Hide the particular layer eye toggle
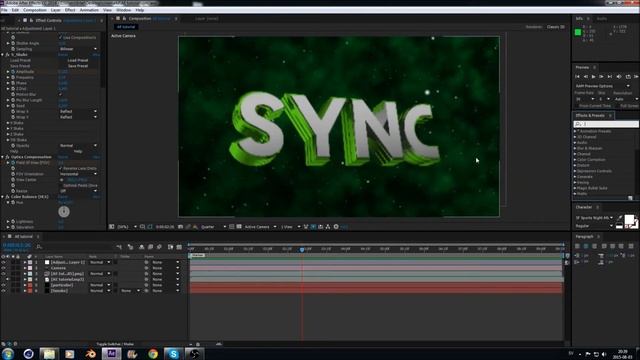Viewport: 640px width, 360px height. pyautogui.click(x=3, y=285)
